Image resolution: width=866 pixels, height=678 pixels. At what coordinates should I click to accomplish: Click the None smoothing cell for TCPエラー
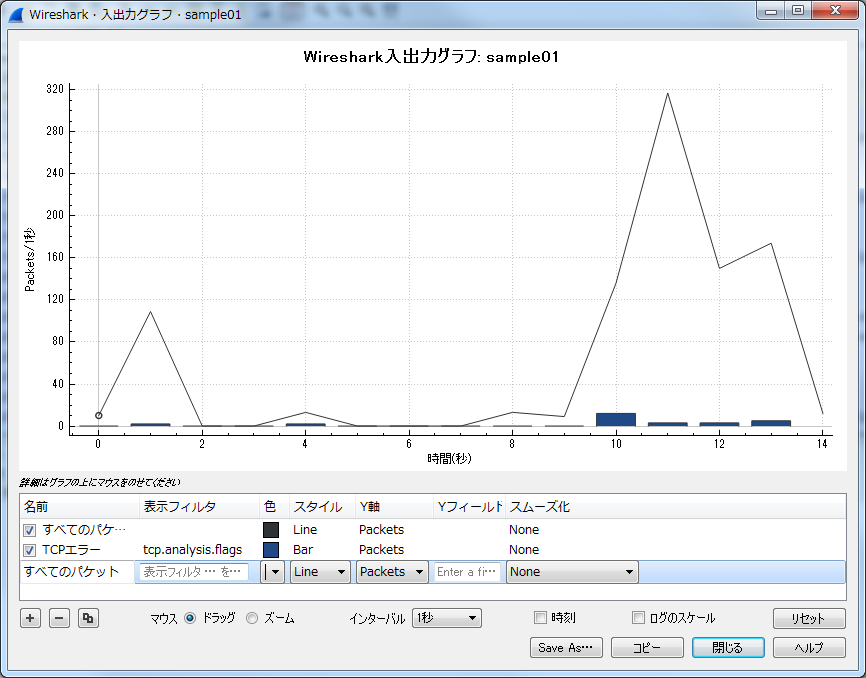tap(524, 550)
